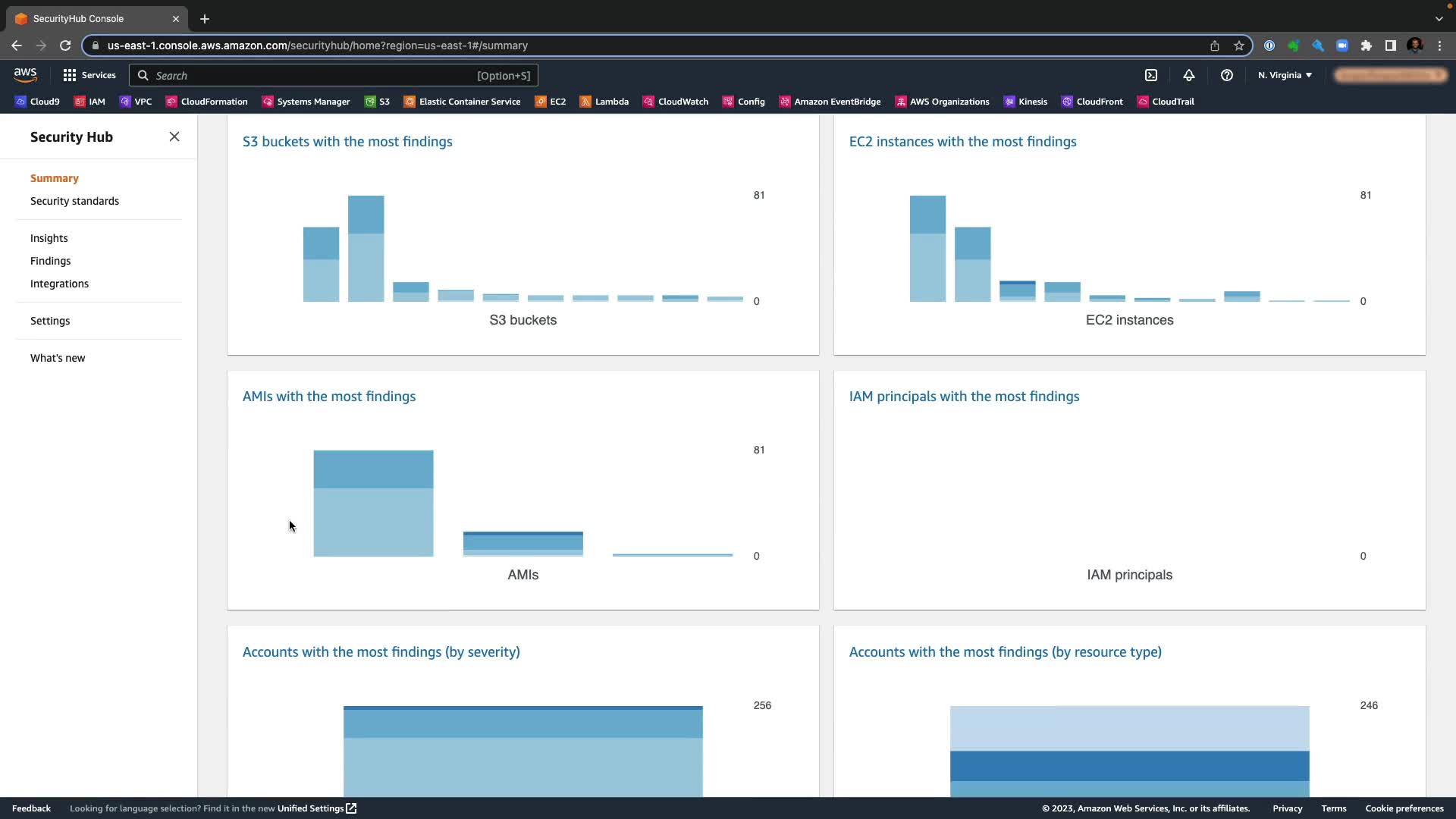Open AWS CloudShell terminal icon

(x=1151, y=75)
